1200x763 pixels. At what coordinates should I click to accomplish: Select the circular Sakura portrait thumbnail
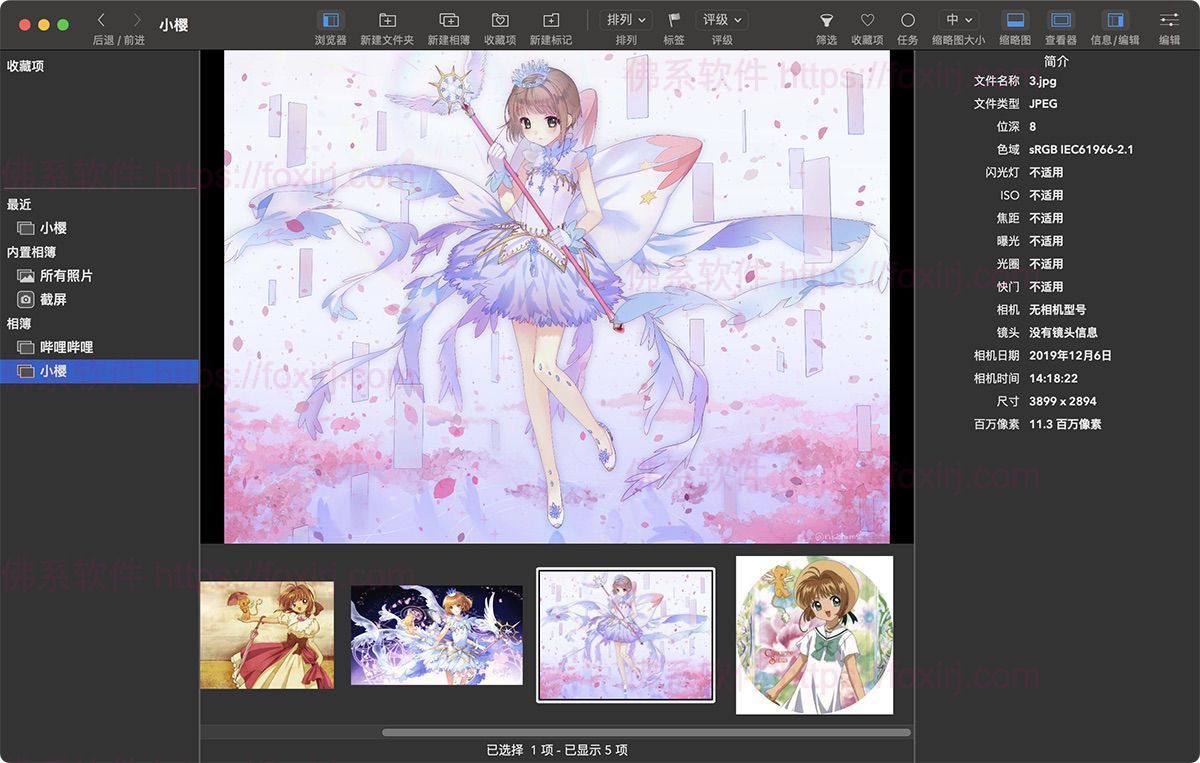pyautogui.click(x=814, y=633)
